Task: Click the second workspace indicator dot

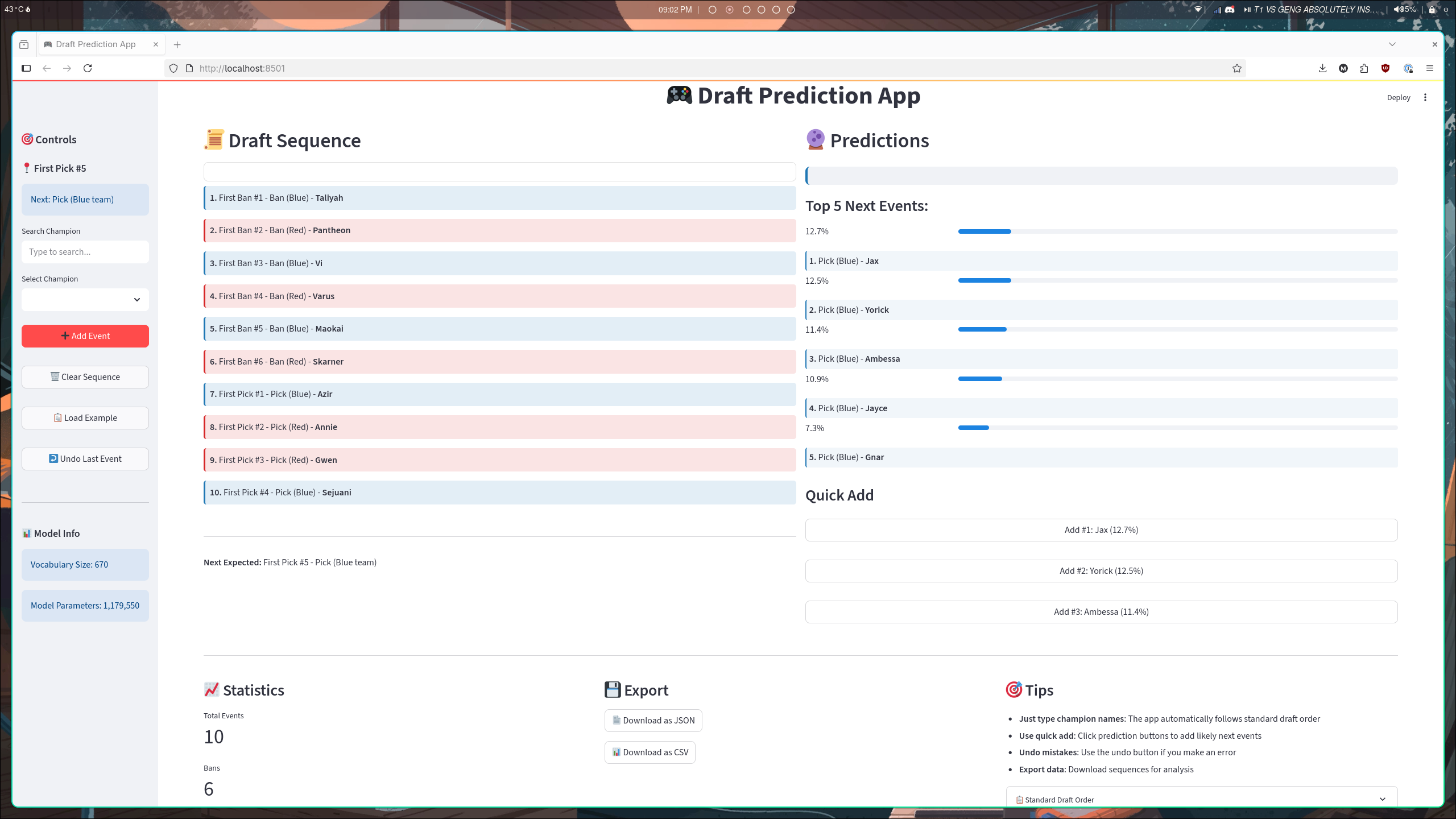Action: [x=730, y=10]
